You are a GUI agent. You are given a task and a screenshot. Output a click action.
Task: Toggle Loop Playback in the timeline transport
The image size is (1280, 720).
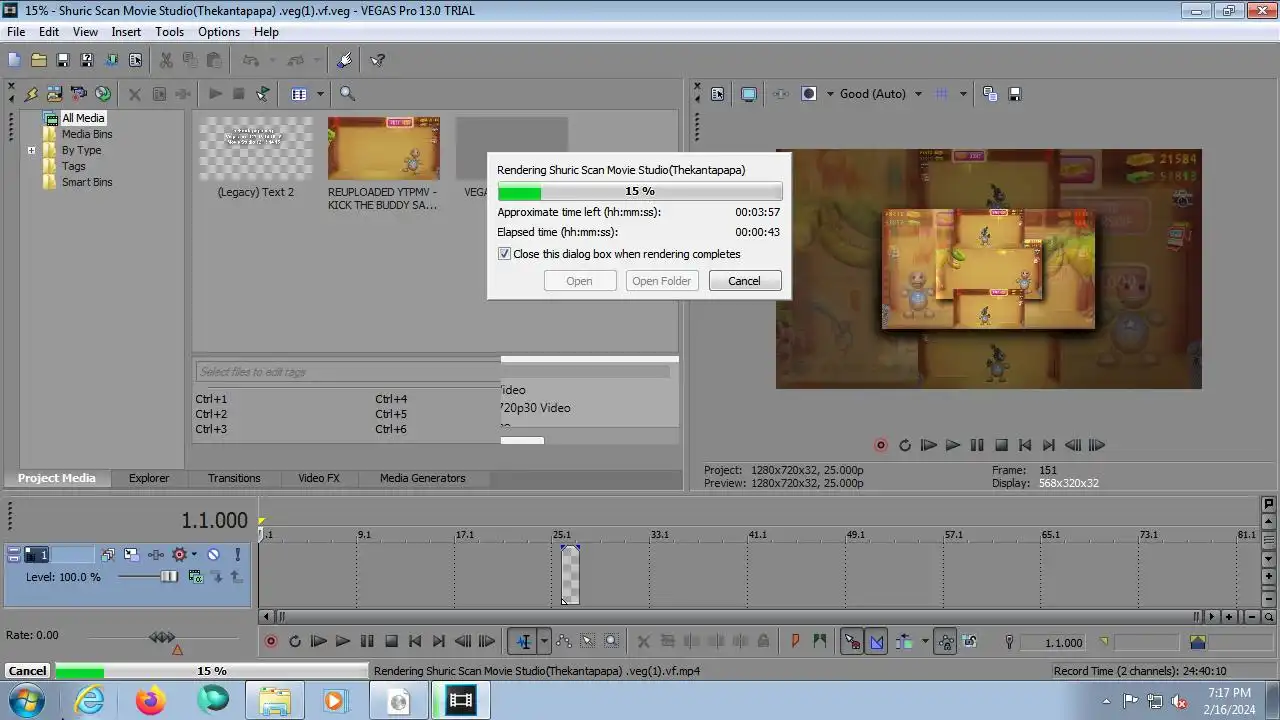295,642
